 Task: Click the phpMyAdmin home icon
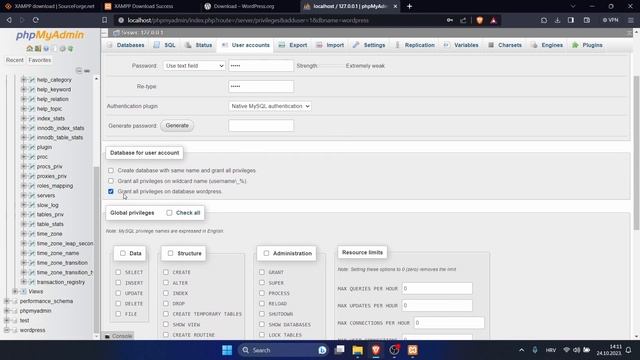pos(29,49)
